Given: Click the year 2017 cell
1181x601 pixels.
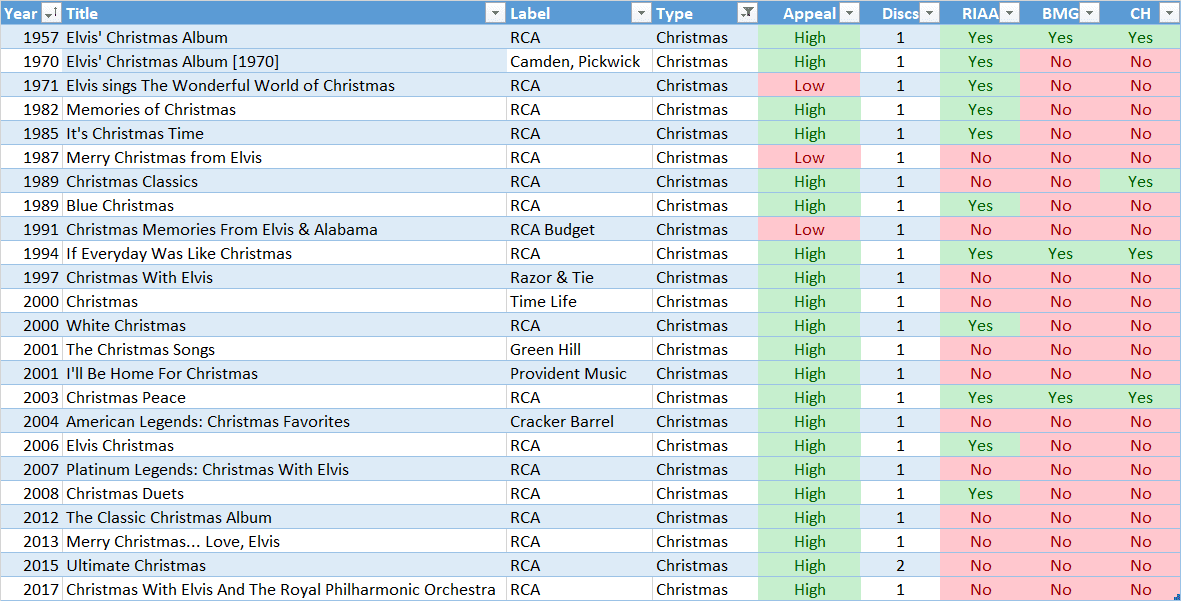Looking at the screenshot, I should 32,590.
